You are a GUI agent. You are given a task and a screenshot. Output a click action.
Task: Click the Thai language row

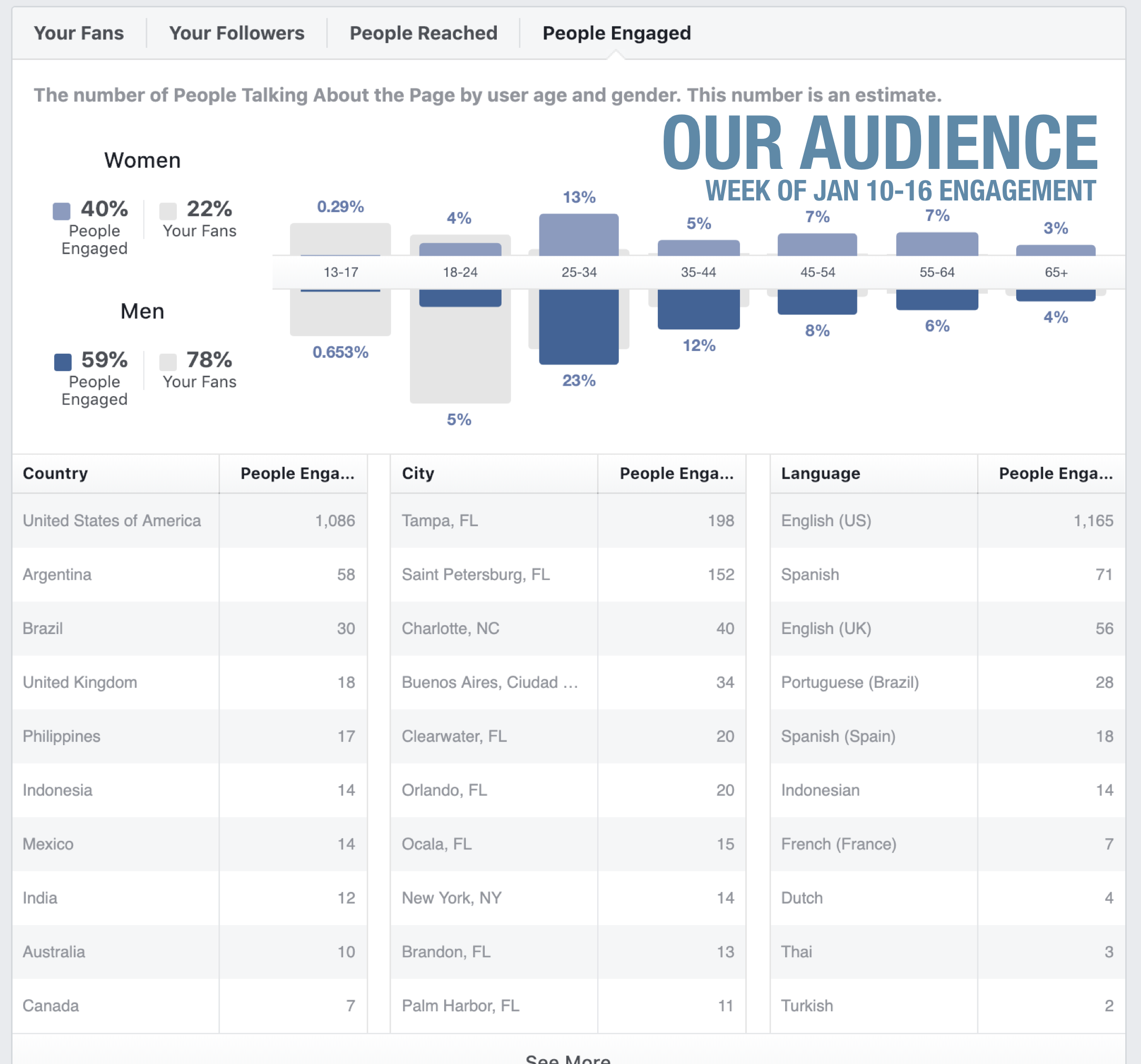pos(947,952)
